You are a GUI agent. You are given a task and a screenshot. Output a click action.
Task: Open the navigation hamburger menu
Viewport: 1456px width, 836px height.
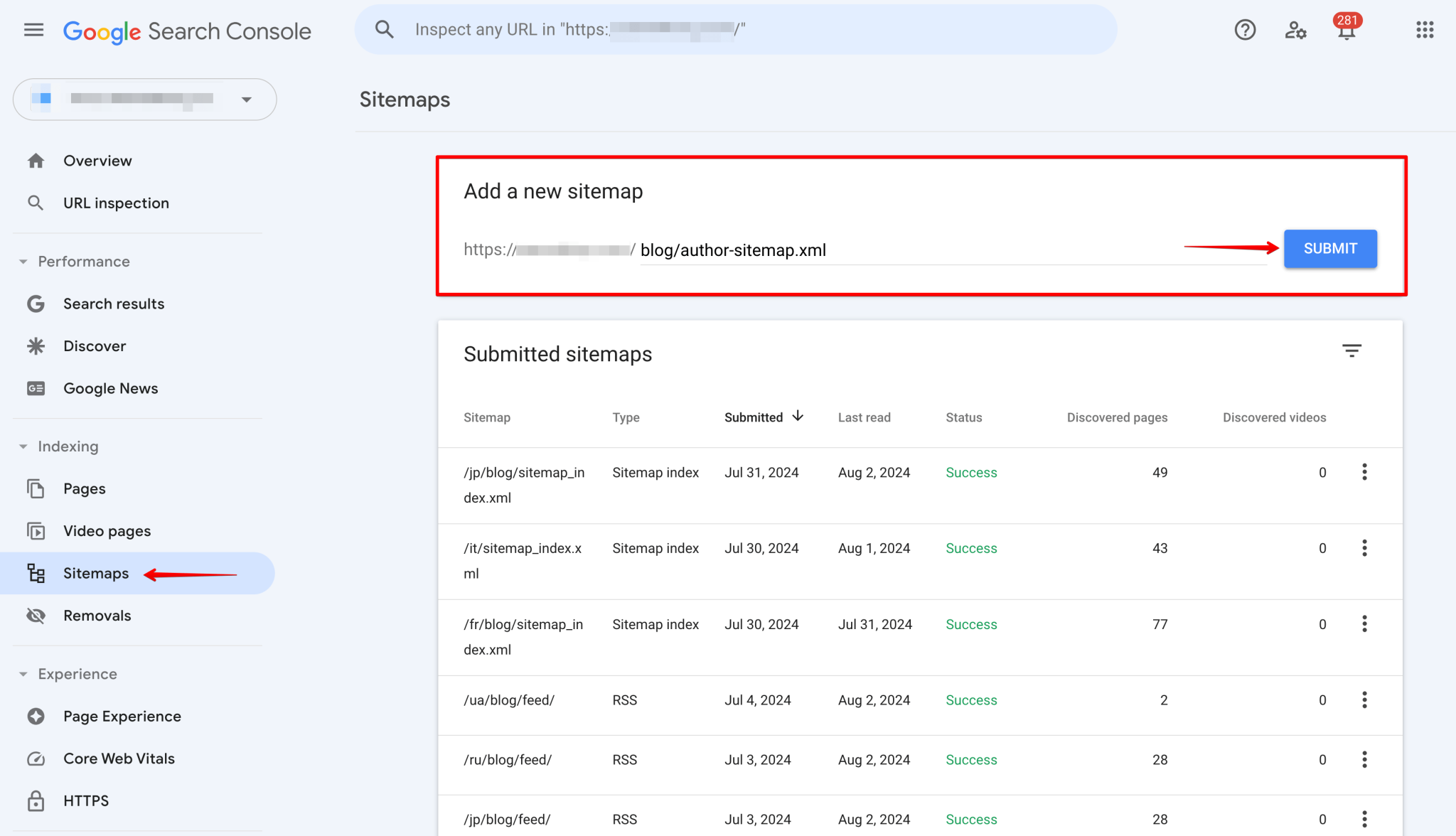(33, 30)
